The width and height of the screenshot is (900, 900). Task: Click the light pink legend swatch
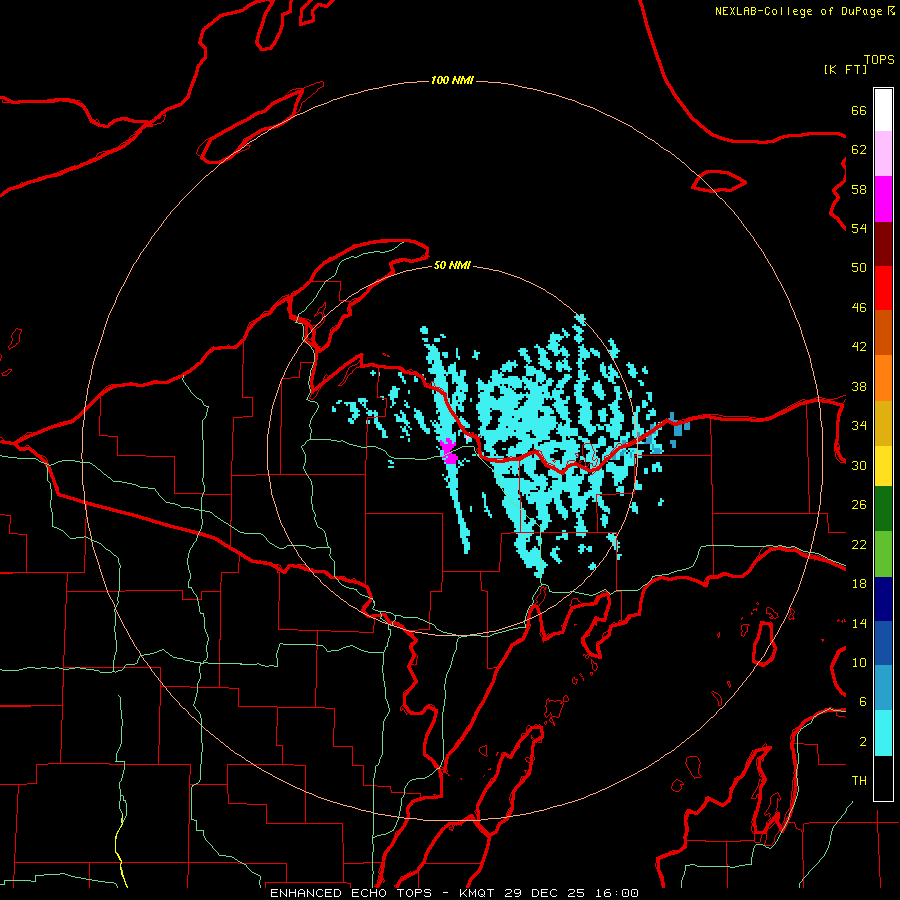pyautogui.click(x=883, y=154)
